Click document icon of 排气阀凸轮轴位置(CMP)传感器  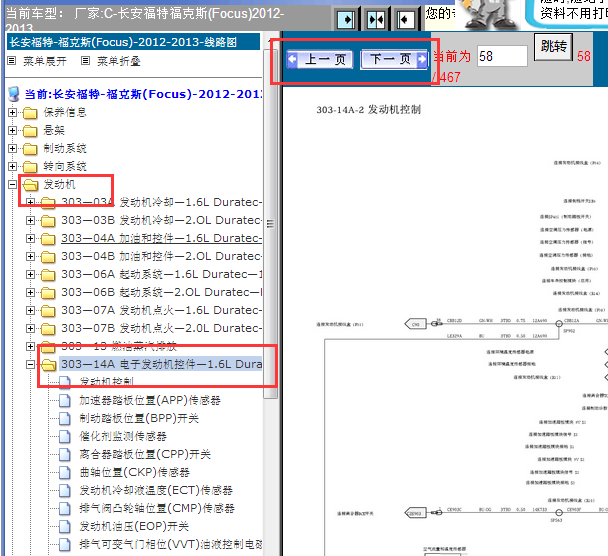point(65,508)
